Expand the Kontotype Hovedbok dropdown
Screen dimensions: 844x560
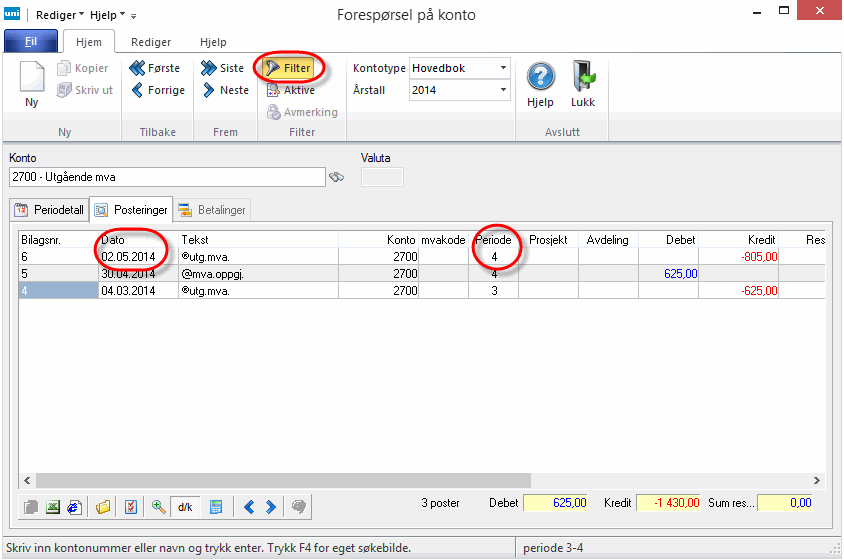(x=503, y=68)
